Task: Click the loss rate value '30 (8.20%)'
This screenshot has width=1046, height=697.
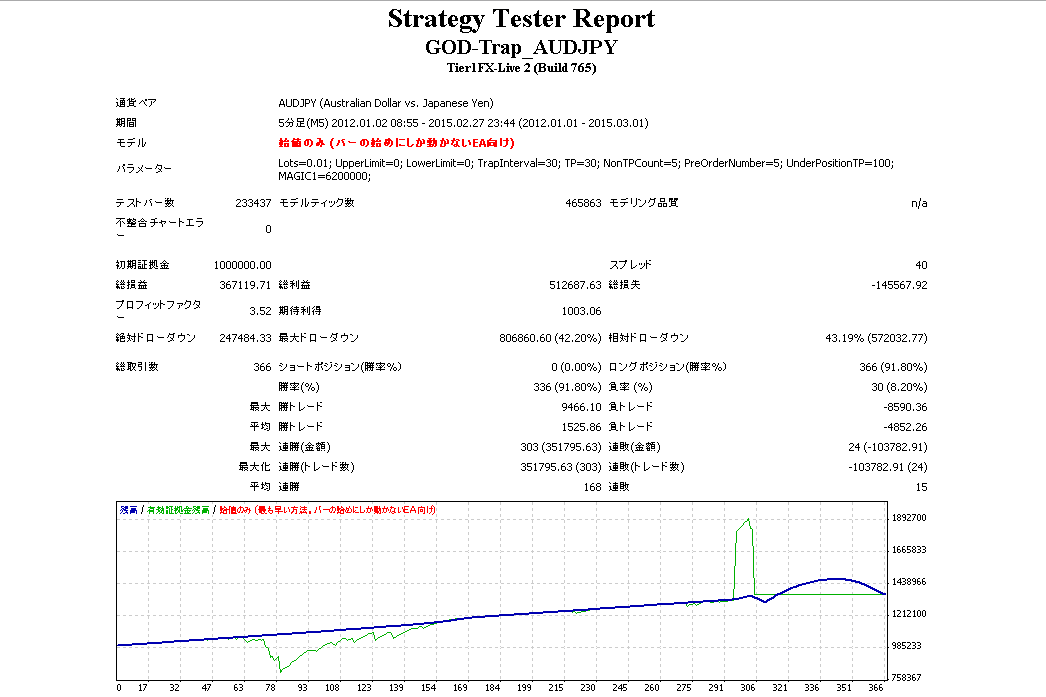Action: click(x=899, y=387)
